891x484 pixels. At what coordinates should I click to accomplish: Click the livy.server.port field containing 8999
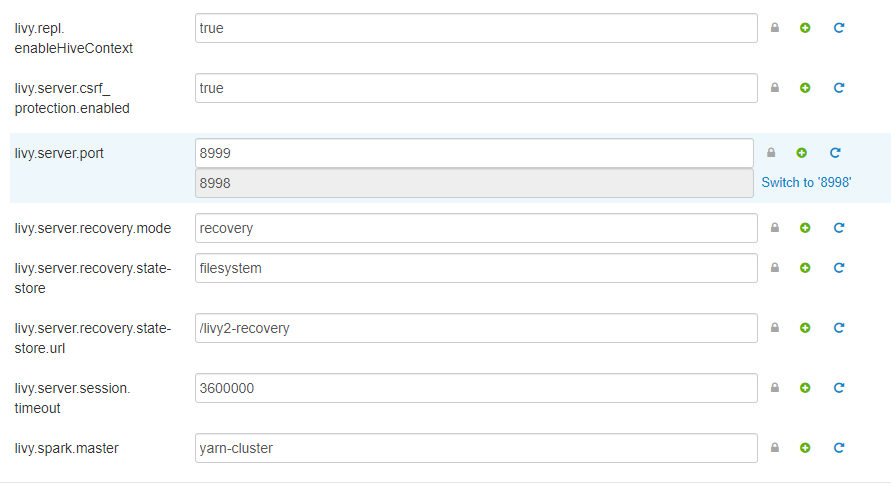[x=474, y=153]
